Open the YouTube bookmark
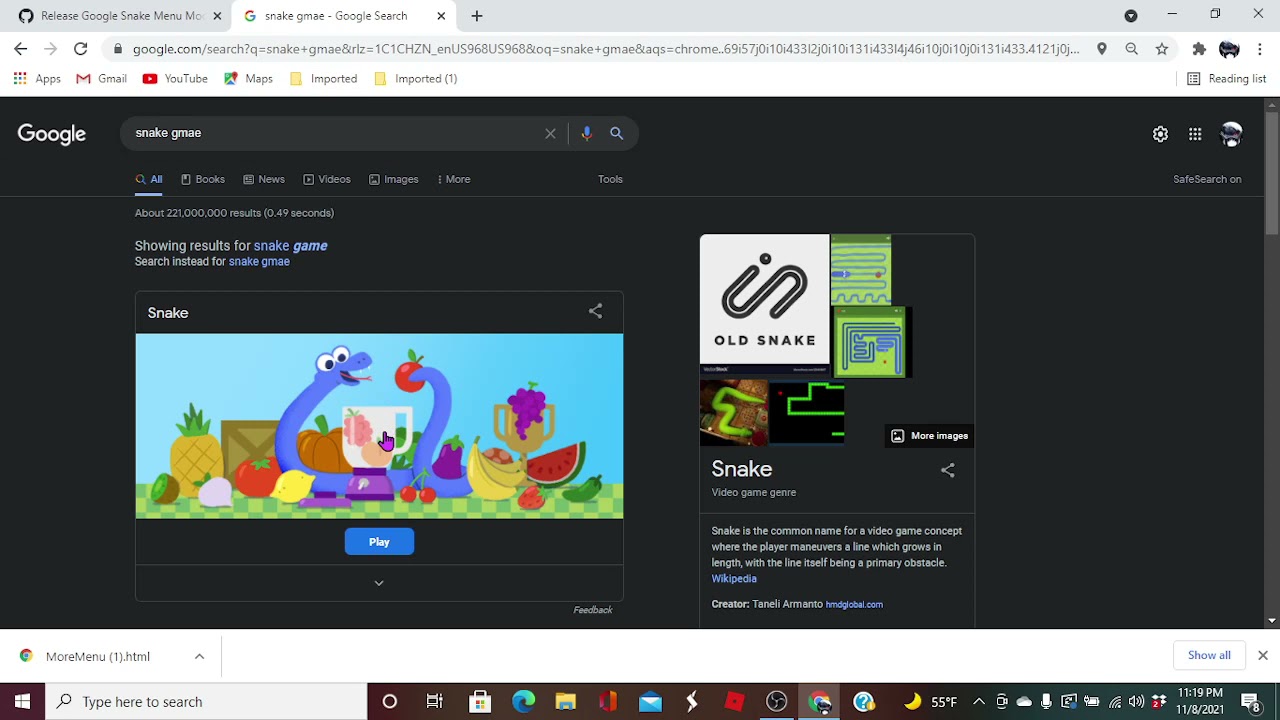The width and height of the screenshot is (1280, 720). (x=175, y=78)
